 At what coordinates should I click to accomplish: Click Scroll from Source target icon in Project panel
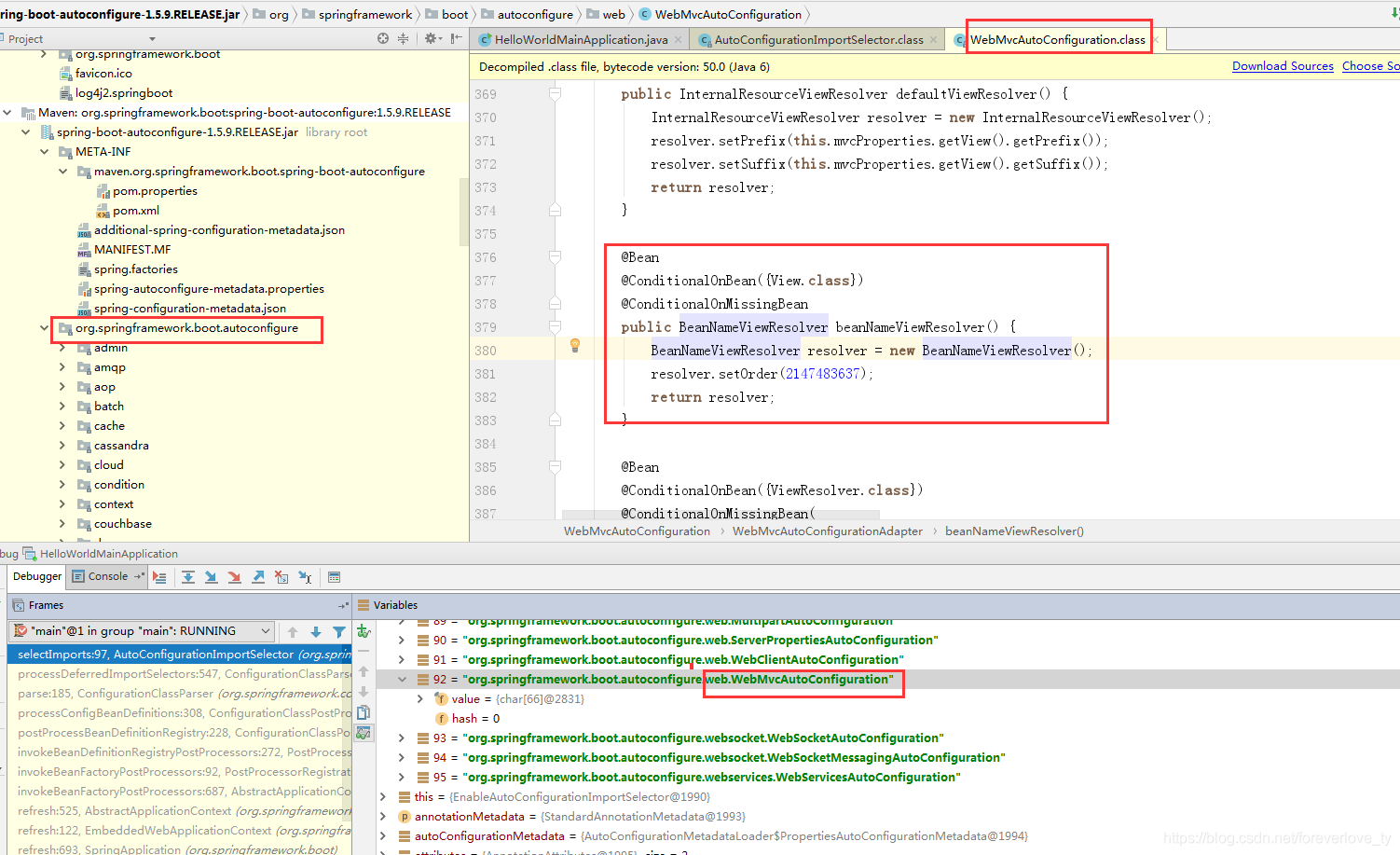click(x=383, y=38)
